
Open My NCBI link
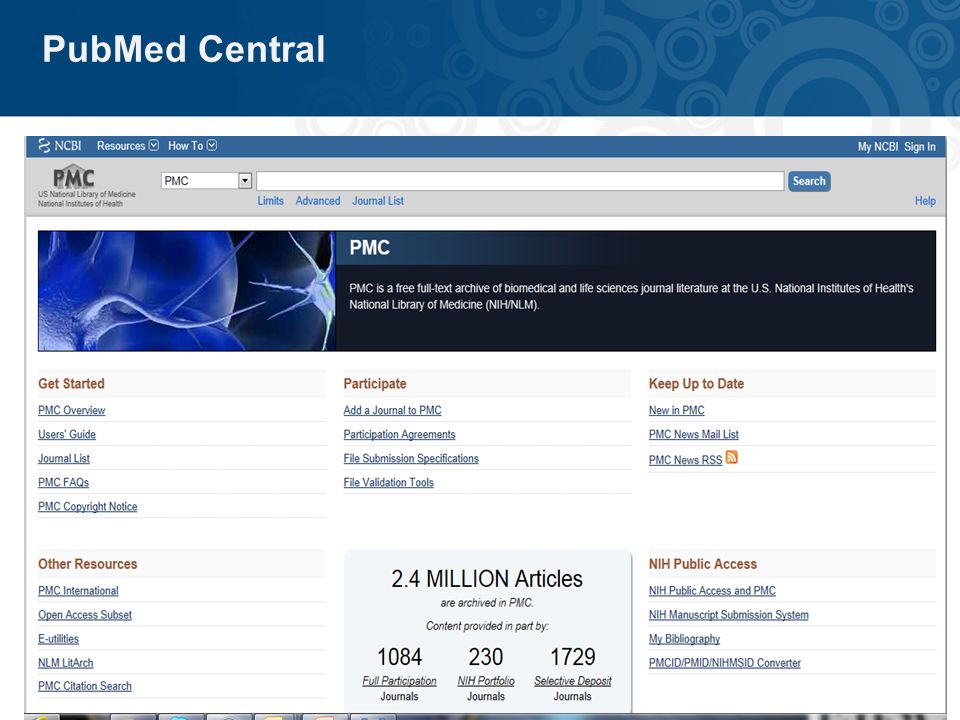877,147
